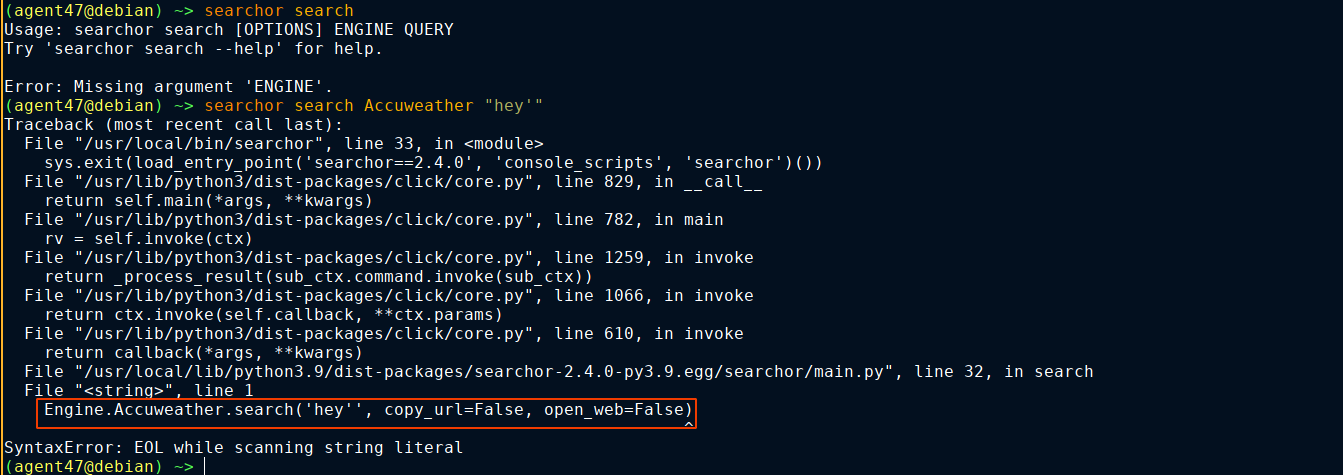Click the Usage: searchor search line
This screenshot has height=475, width=1343.
pos(228,30)
